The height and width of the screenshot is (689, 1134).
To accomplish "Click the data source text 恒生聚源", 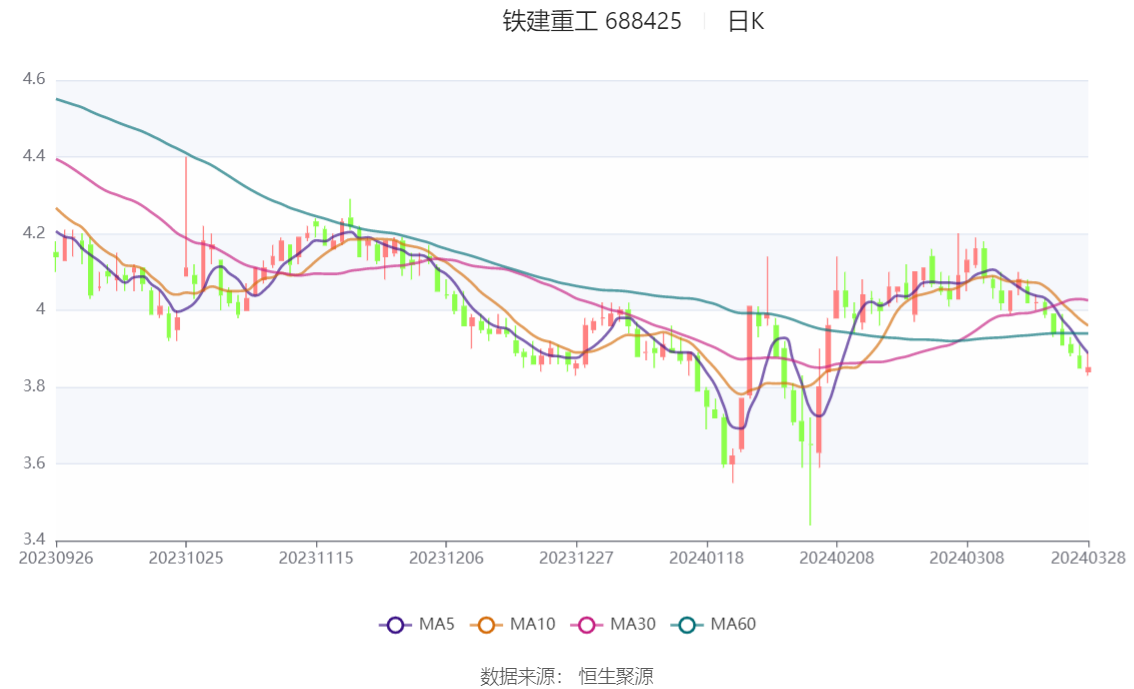I will pos(616,677).
